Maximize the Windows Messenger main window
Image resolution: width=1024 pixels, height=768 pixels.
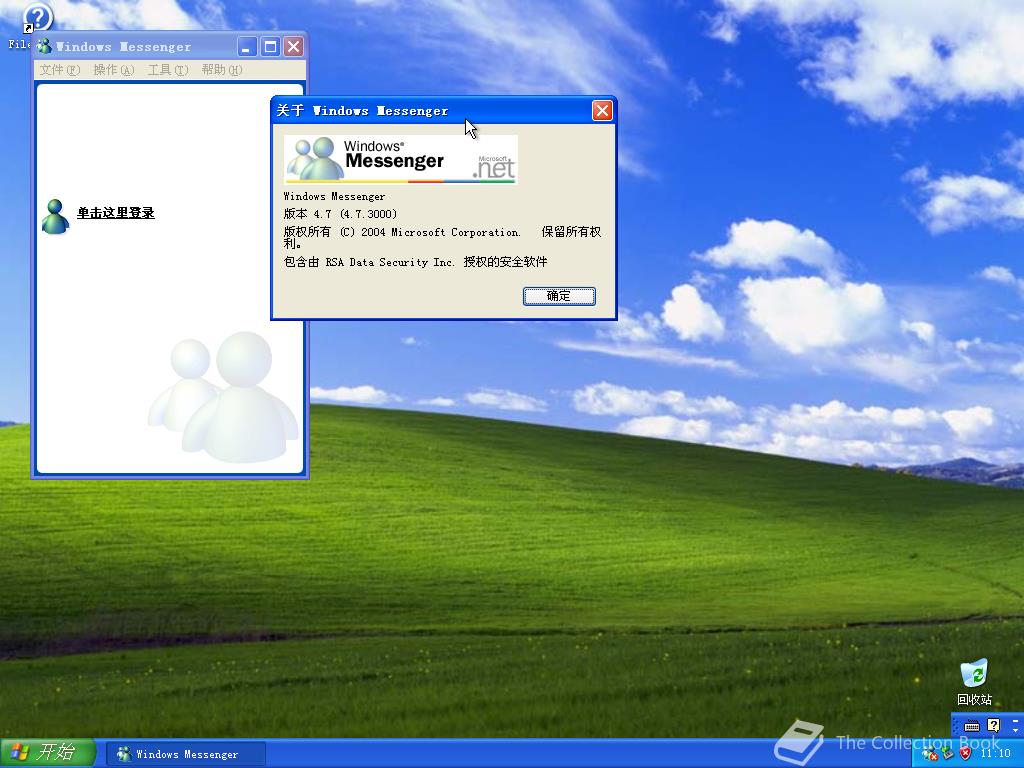pos(270,46)
